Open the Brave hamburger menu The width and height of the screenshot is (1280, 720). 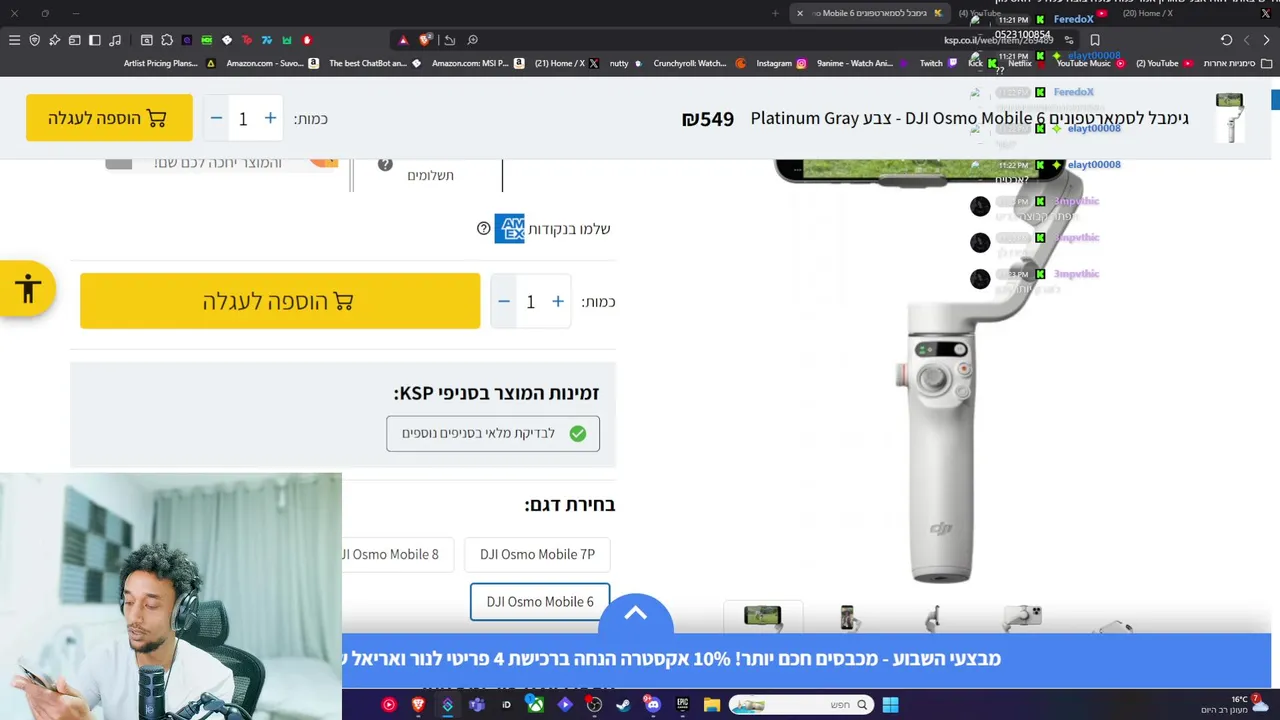point(14,40)
